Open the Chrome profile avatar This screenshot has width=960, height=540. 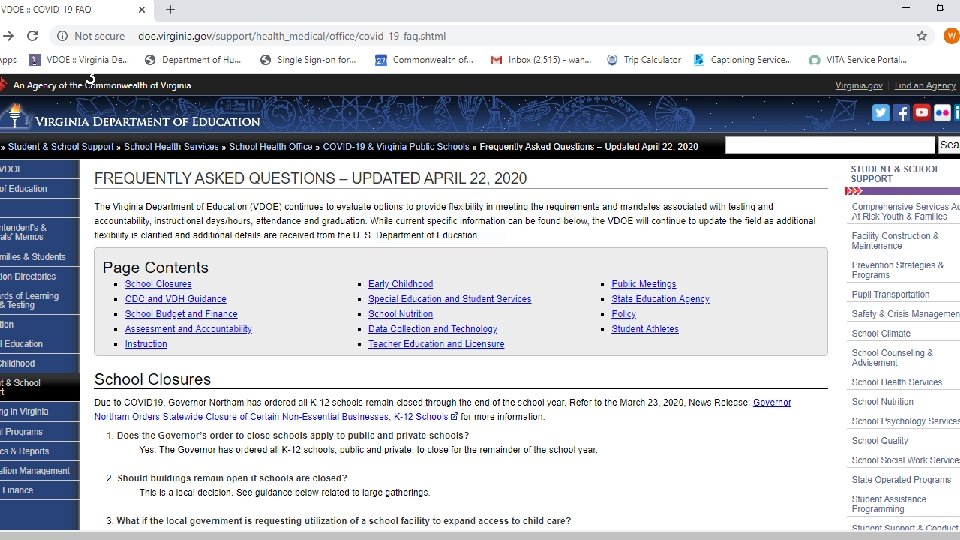coord(951,36)
